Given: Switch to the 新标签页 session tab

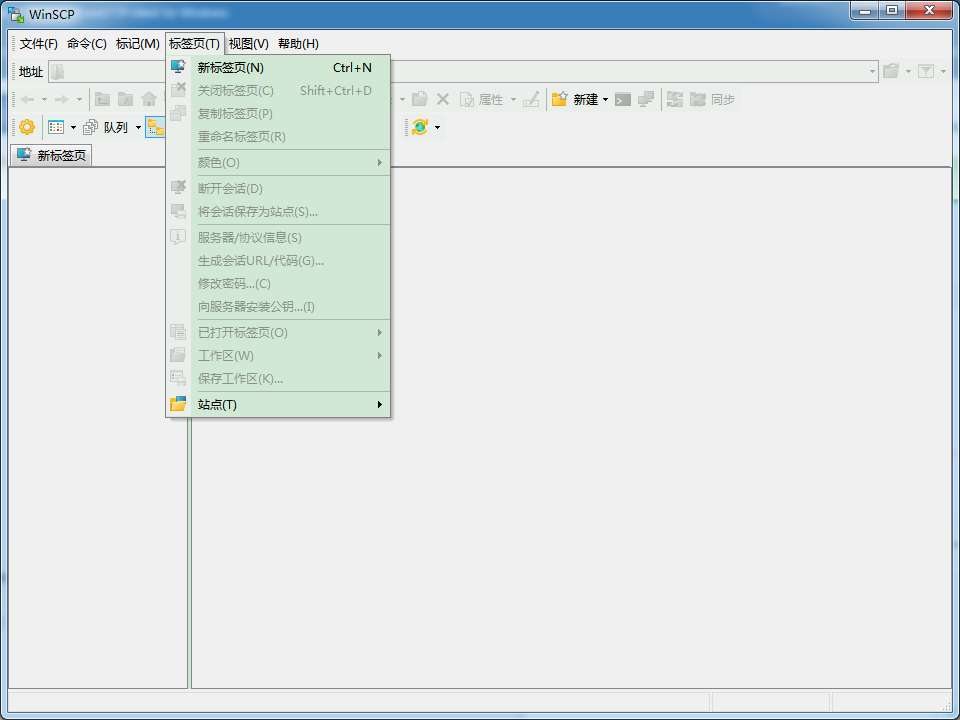Looking at the screenshot, I should click(x=51, y=155).
